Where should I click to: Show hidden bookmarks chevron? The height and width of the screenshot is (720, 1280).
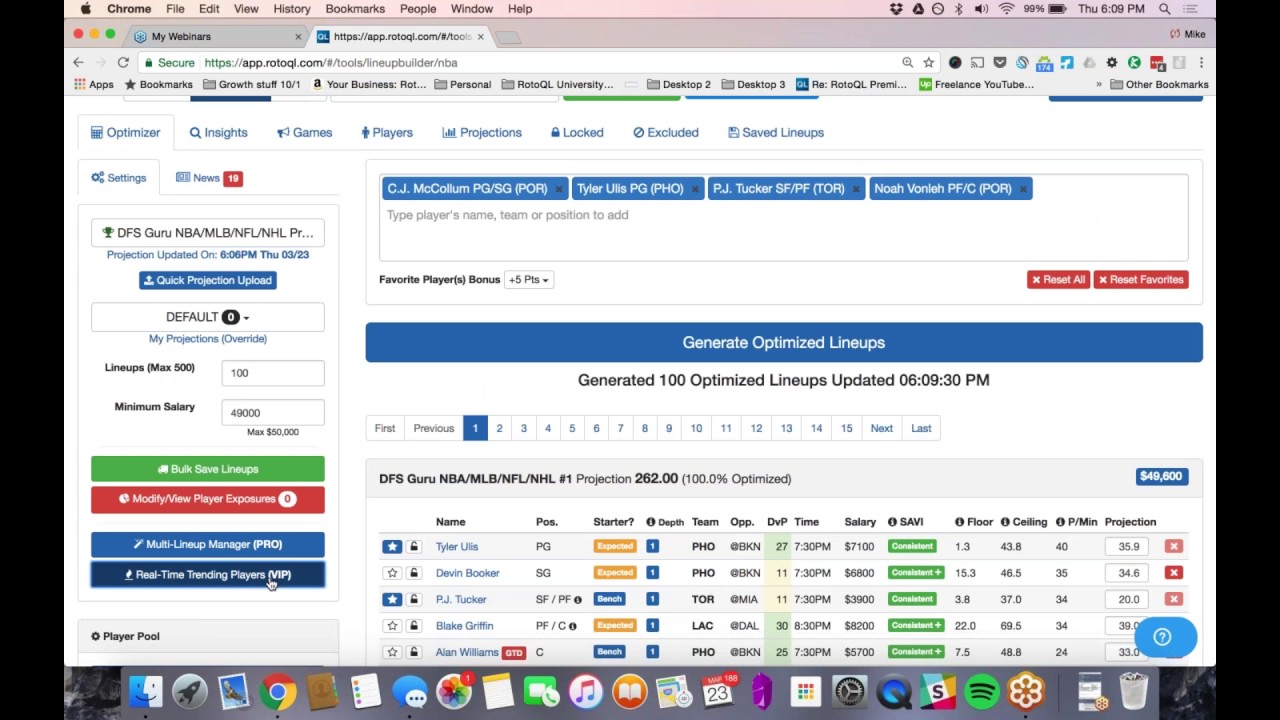(1098, 85)
